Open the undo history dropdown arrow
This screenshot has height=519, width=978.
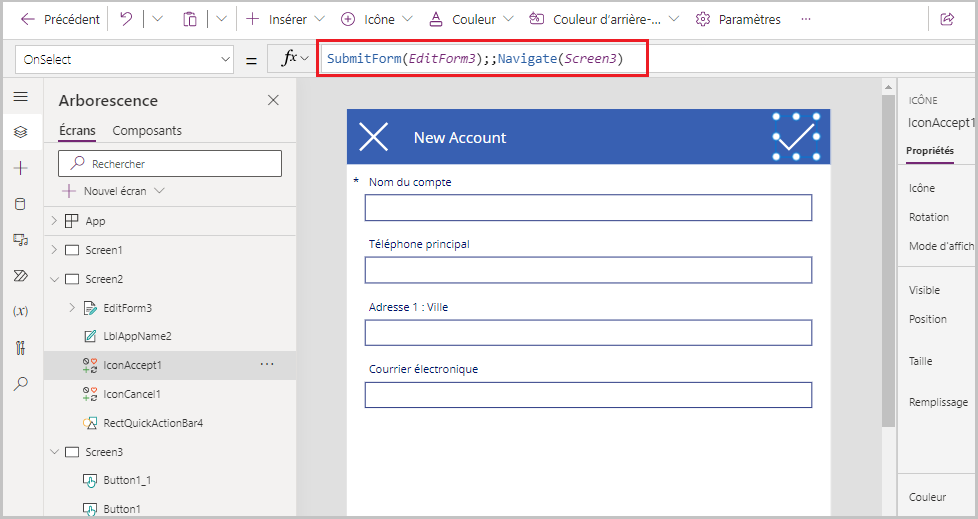point(157,19)
